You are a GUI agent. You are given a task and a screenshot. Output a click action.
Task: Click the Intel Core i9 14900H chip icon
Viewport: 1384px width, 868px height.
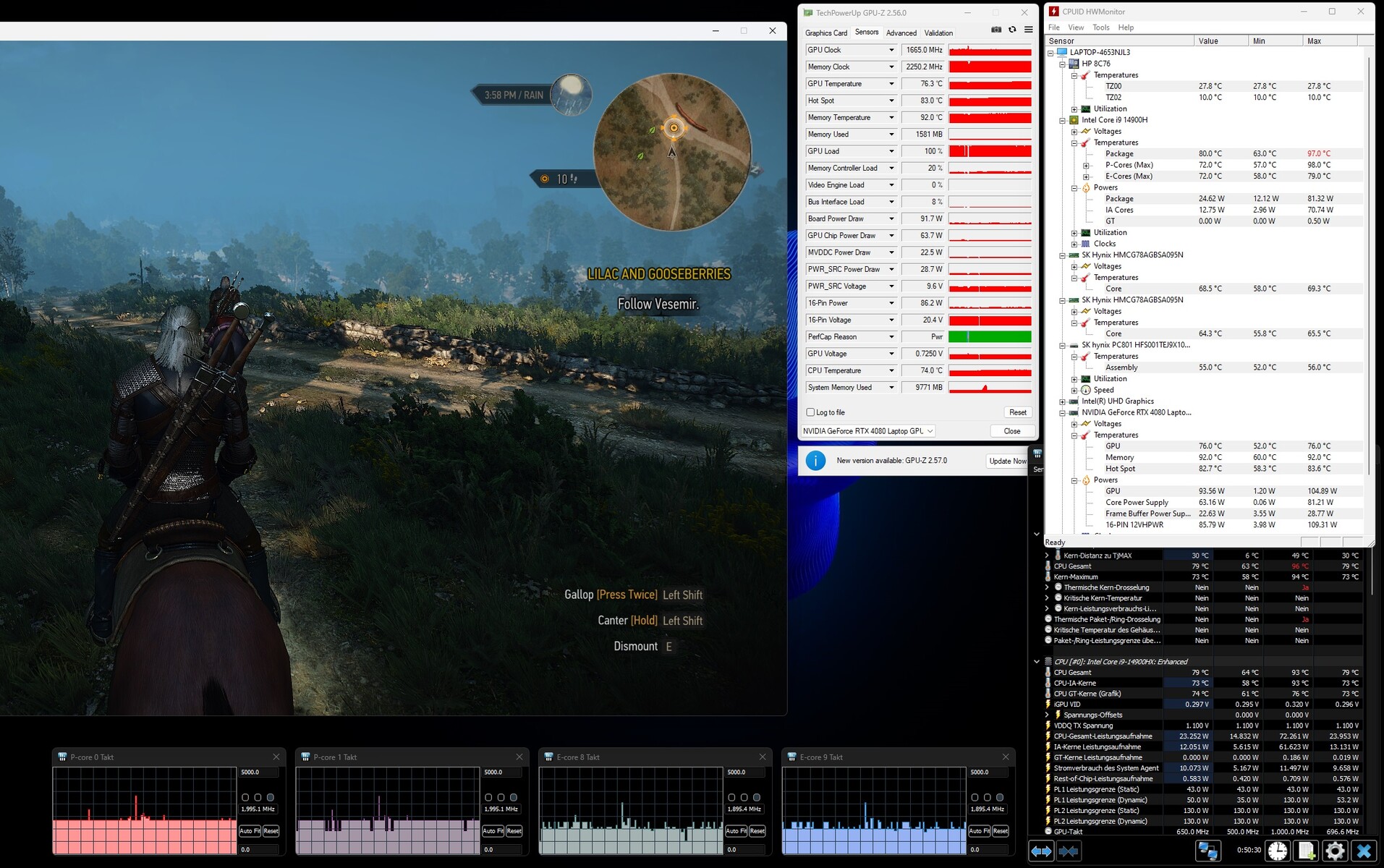tap(1074, 120)
